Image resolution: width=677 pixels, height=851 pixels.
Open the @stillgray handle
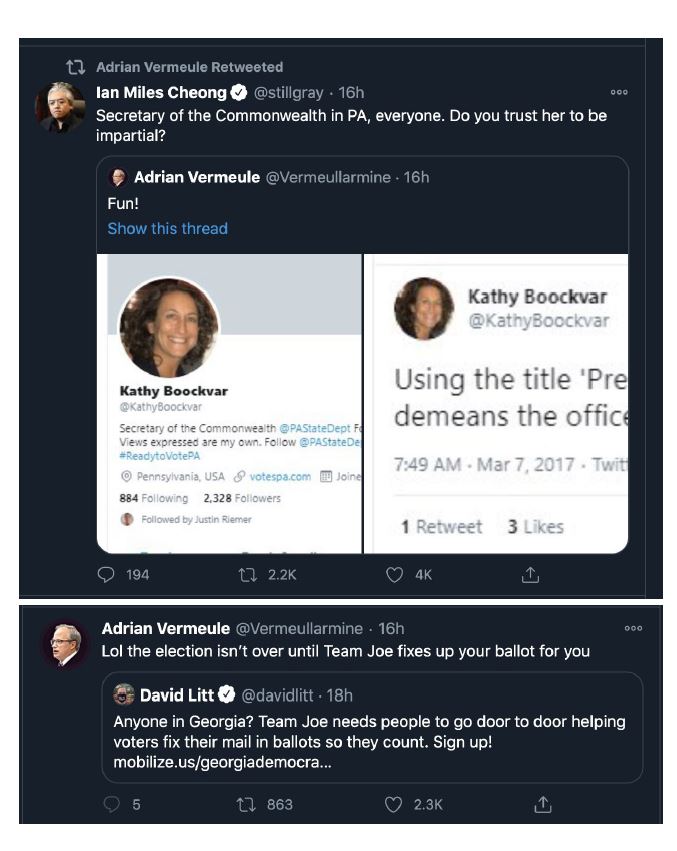click(x=288, y=93)
